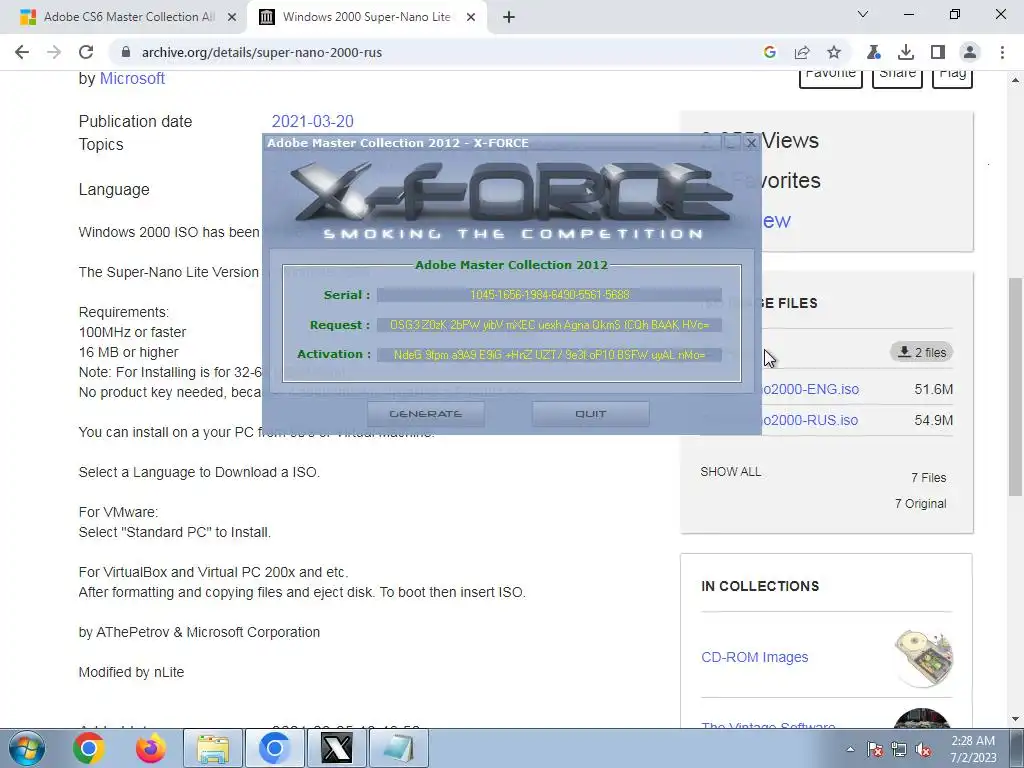
Task: Switch to the X-FORCE keygen taskbar item
Action: (336, 748)
